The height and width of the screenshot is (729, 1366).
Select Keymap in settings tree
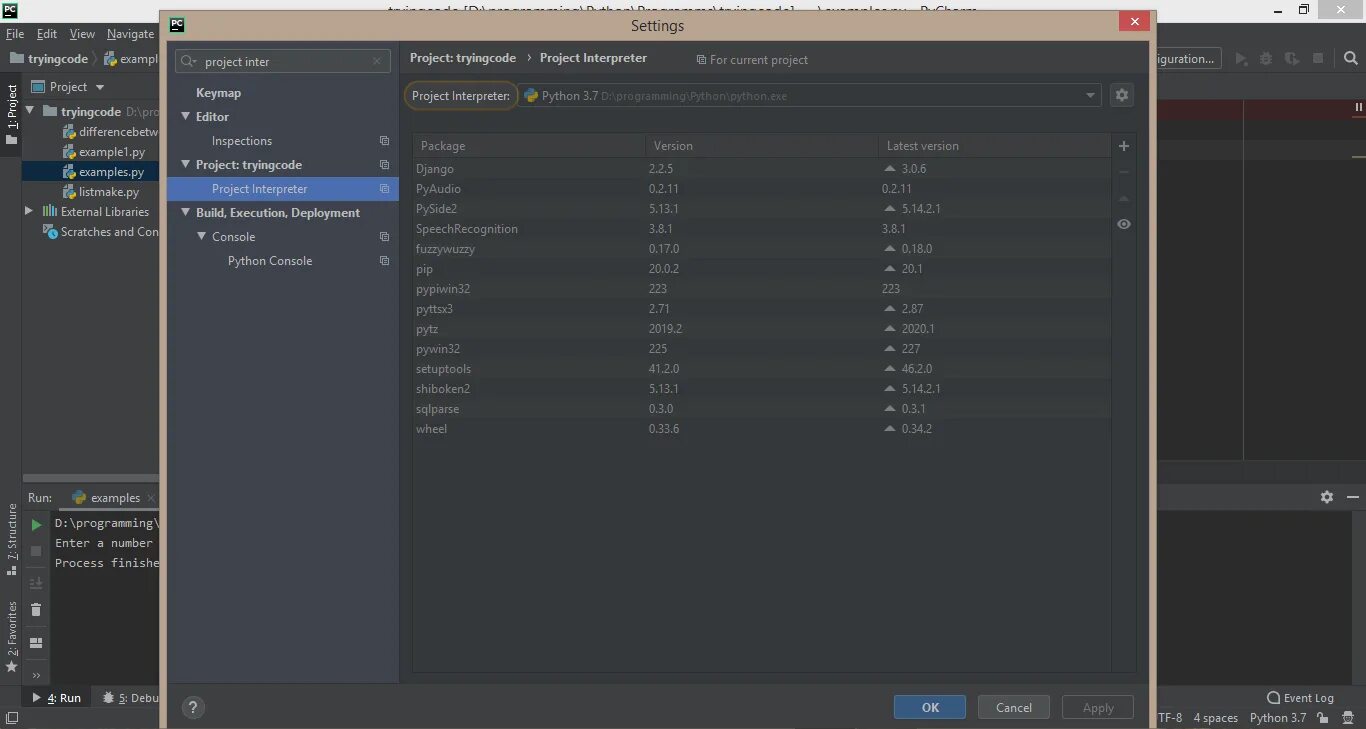(x=219, y=93)
